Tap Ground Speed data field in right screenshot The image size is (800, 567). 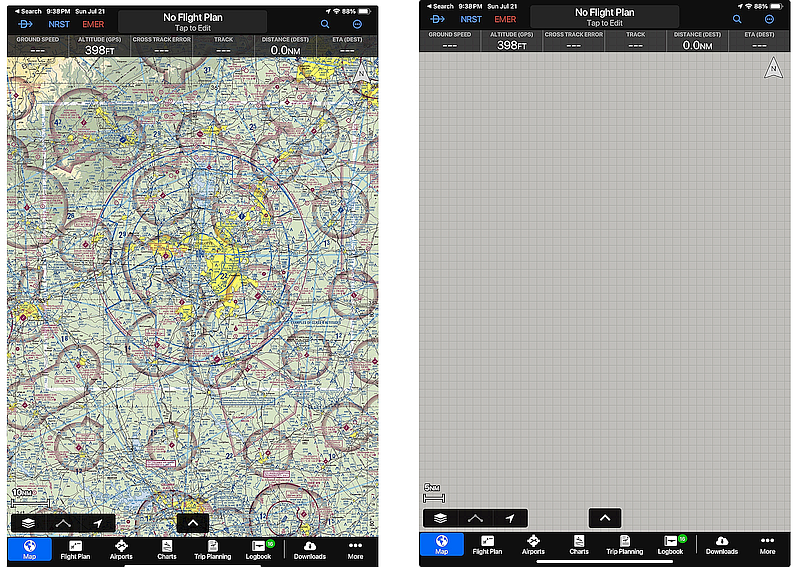coord(450,40)
